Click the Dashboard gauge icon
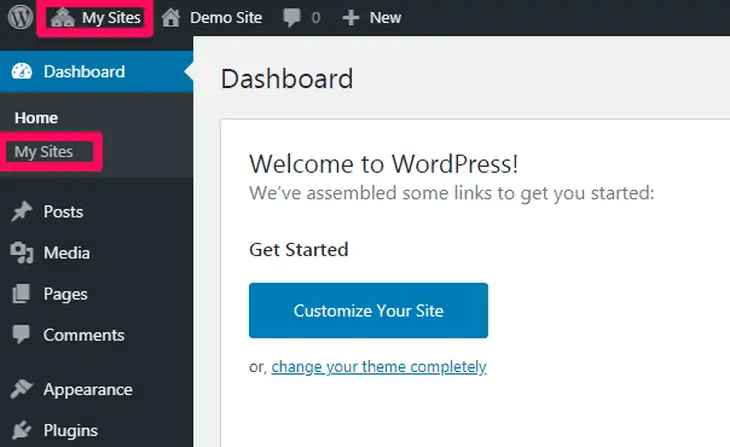Screen dimensions: 730x447 [x=21, y=72]
